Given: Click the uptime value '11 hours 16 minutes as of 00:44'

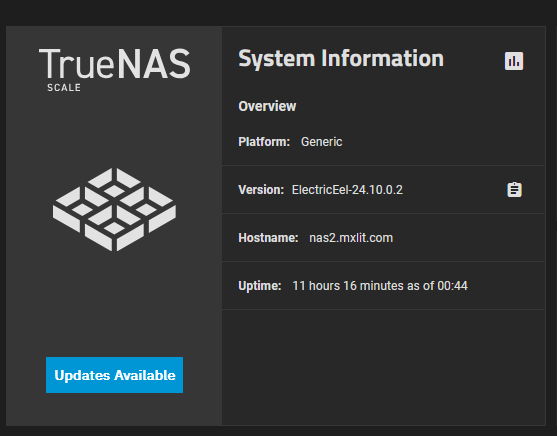Looking at the screenshot, I should [x=380, y=286].
